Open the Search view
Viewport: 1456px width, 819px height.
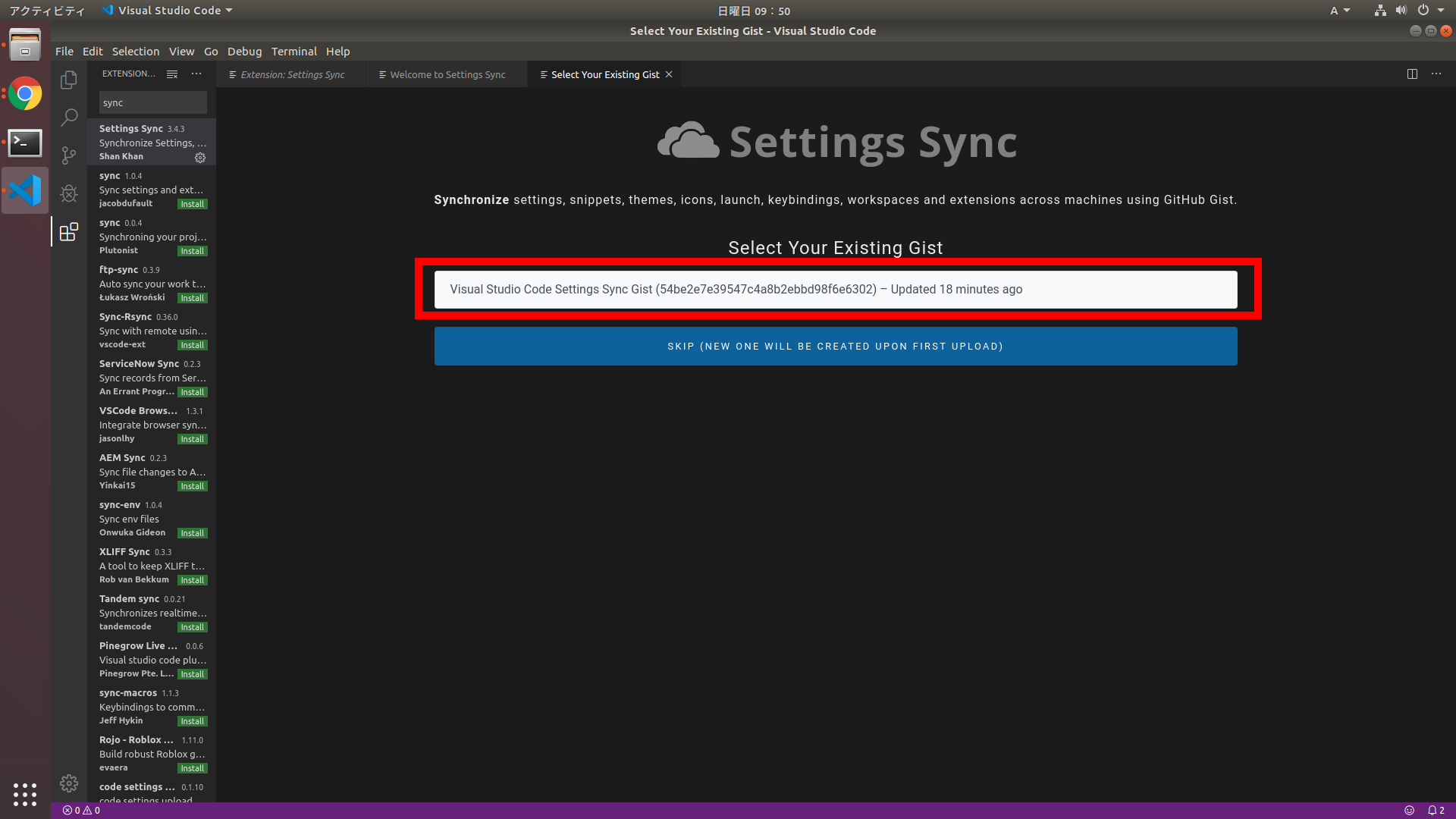69,118
